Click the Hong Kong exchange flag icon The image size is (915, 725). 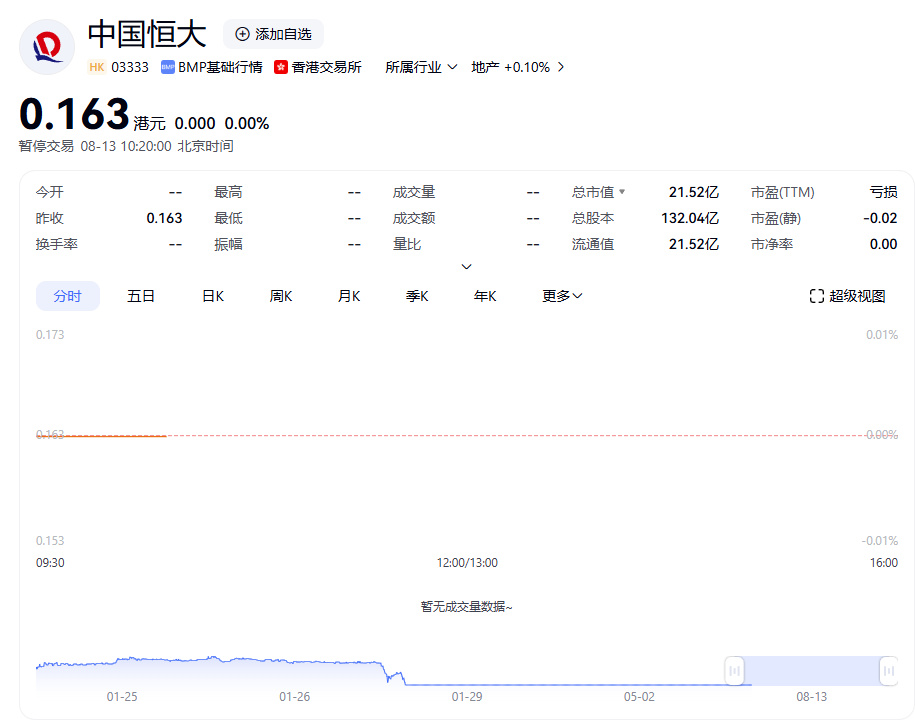[x=281, y=67]
